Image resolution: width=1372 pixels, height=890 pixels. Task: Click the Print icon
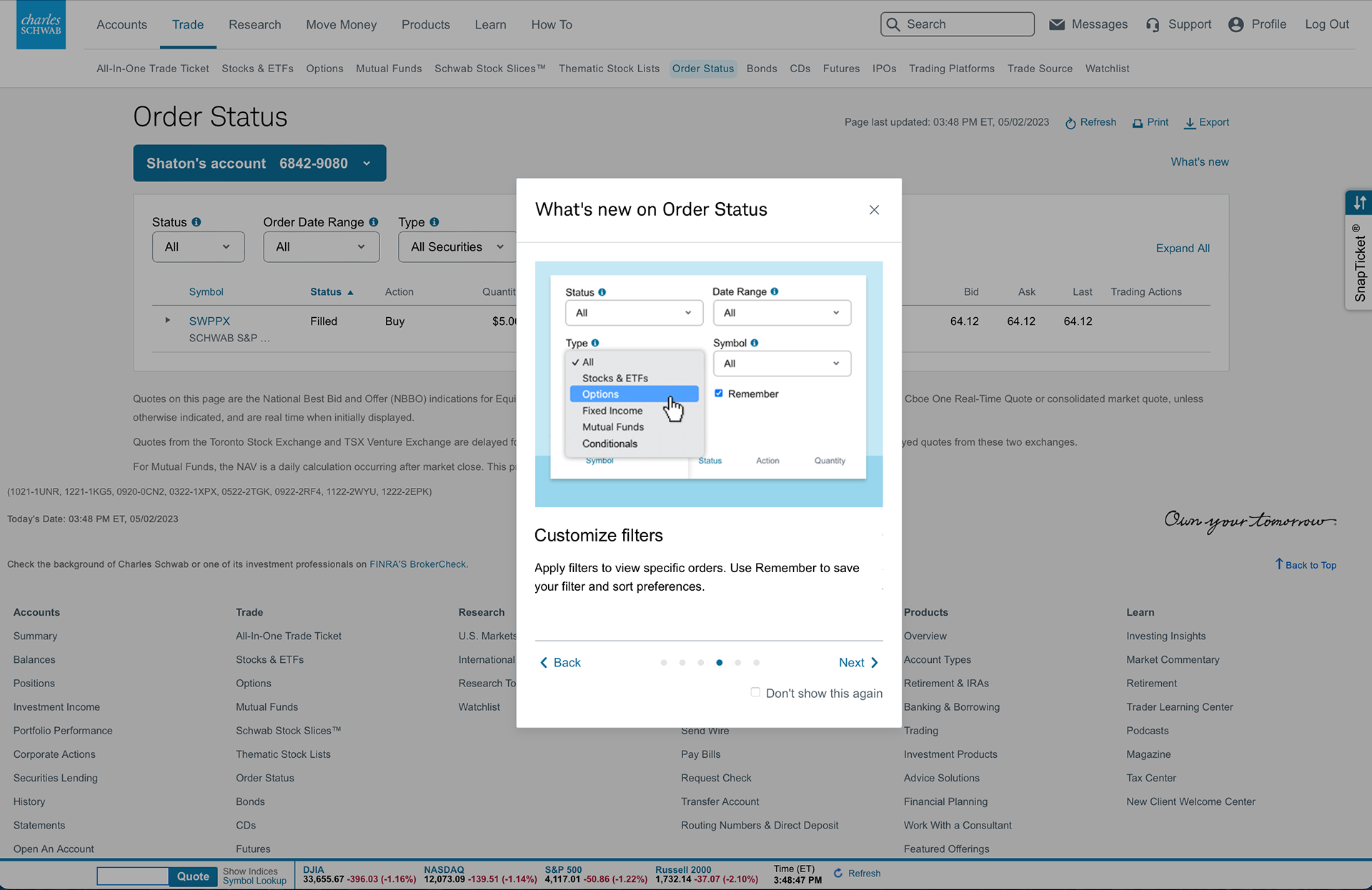1138,123
